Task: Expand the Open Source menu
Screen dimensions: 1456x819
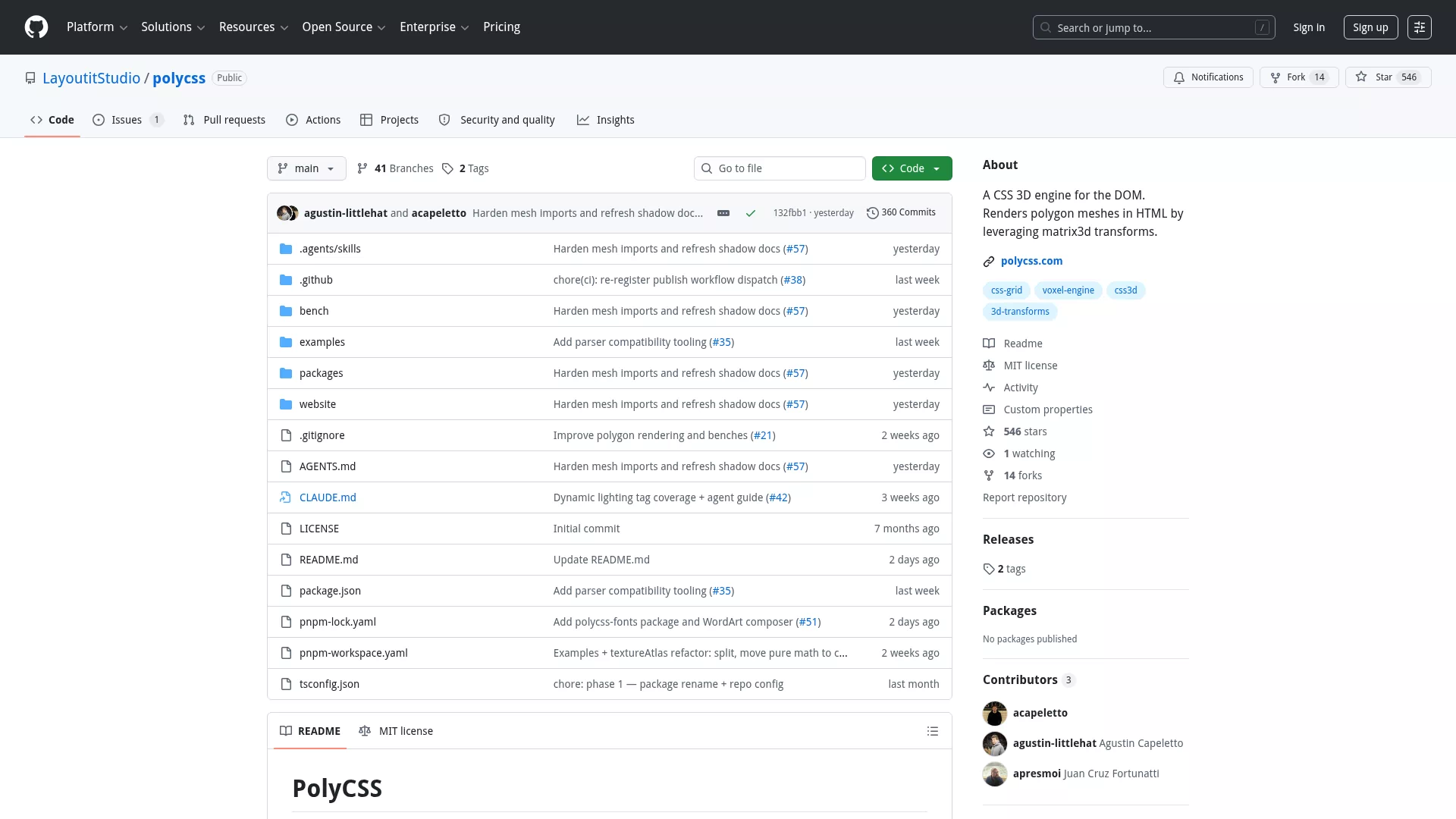Action: click(x=344, y=27)
